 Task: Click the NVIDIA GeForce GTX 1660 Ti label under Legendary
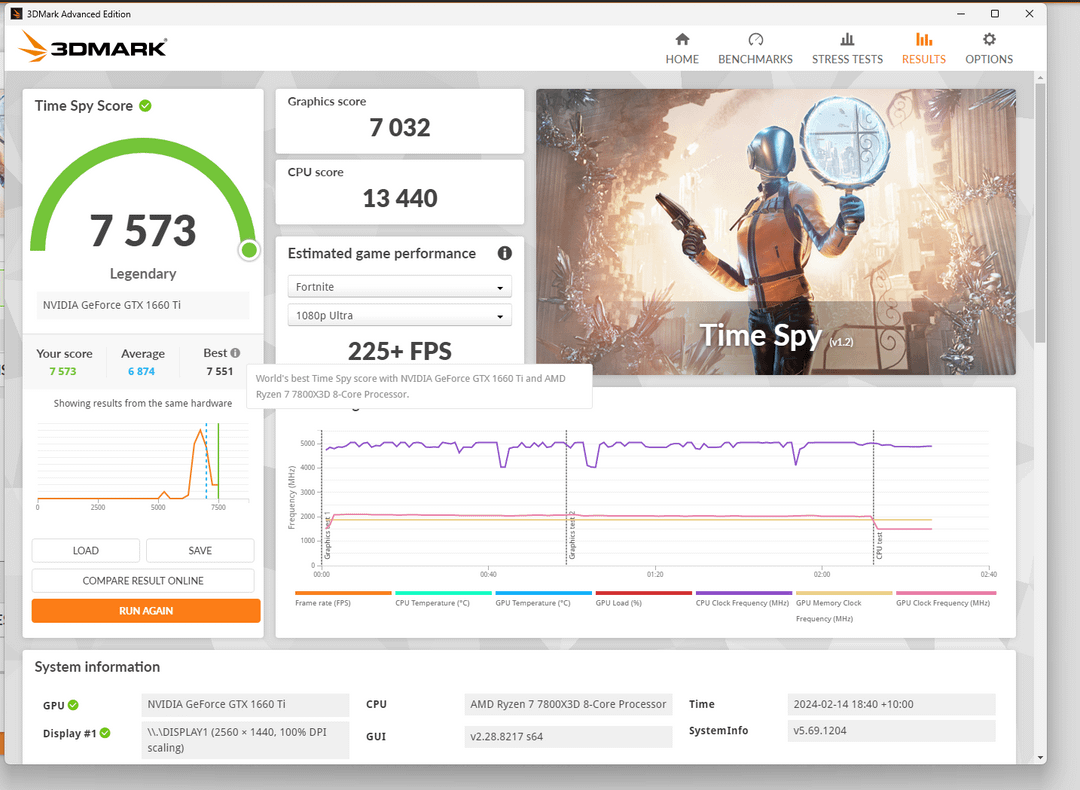[143, 305]
